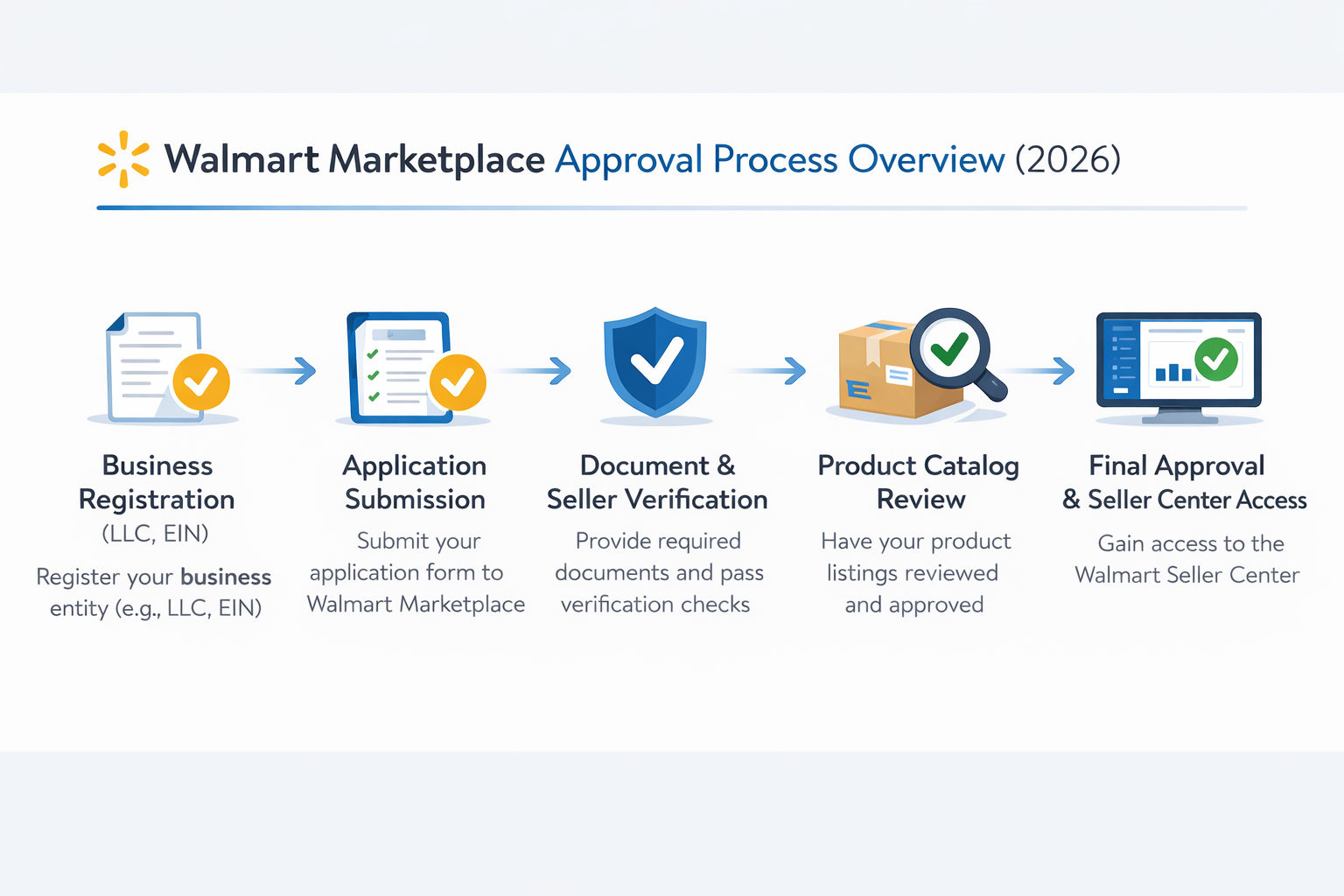Click the Application Submission step title
The height and width of the screenshot is (896, 1344).
[x=415, y=482]
